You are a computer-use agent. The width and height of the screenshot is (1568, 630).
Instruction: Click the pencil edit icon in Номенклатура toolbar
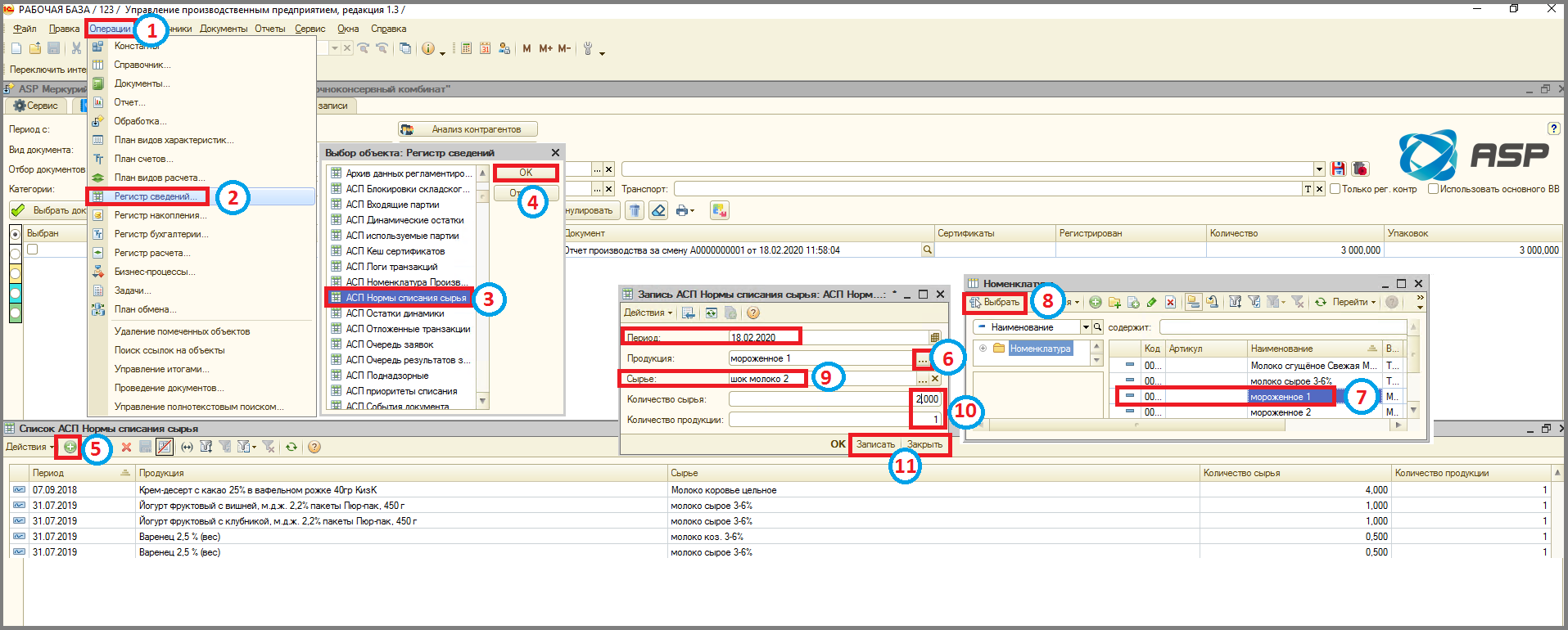[x=1151, y=302]
